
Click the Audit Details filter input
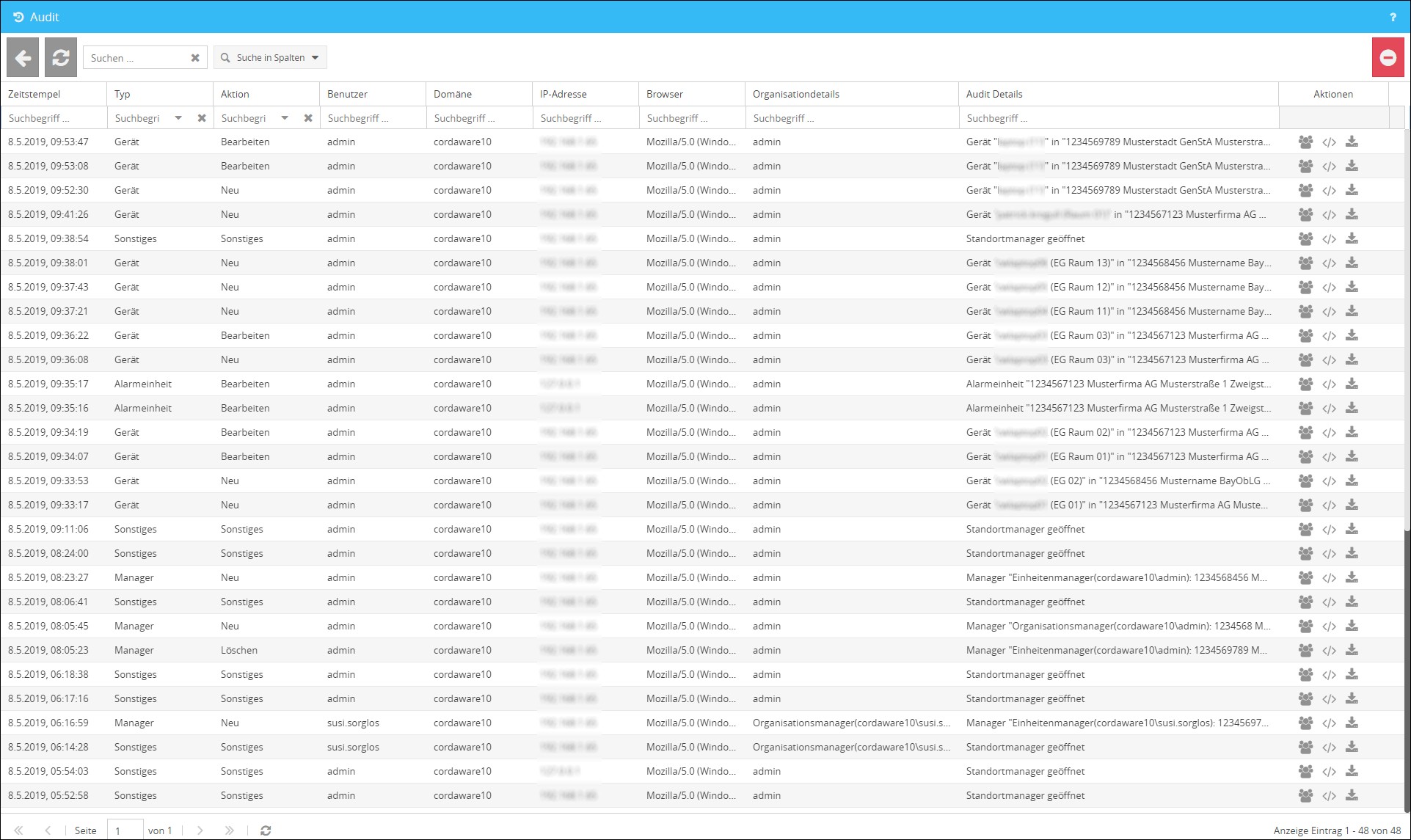pyautogui.click(x=1118, y=118)
